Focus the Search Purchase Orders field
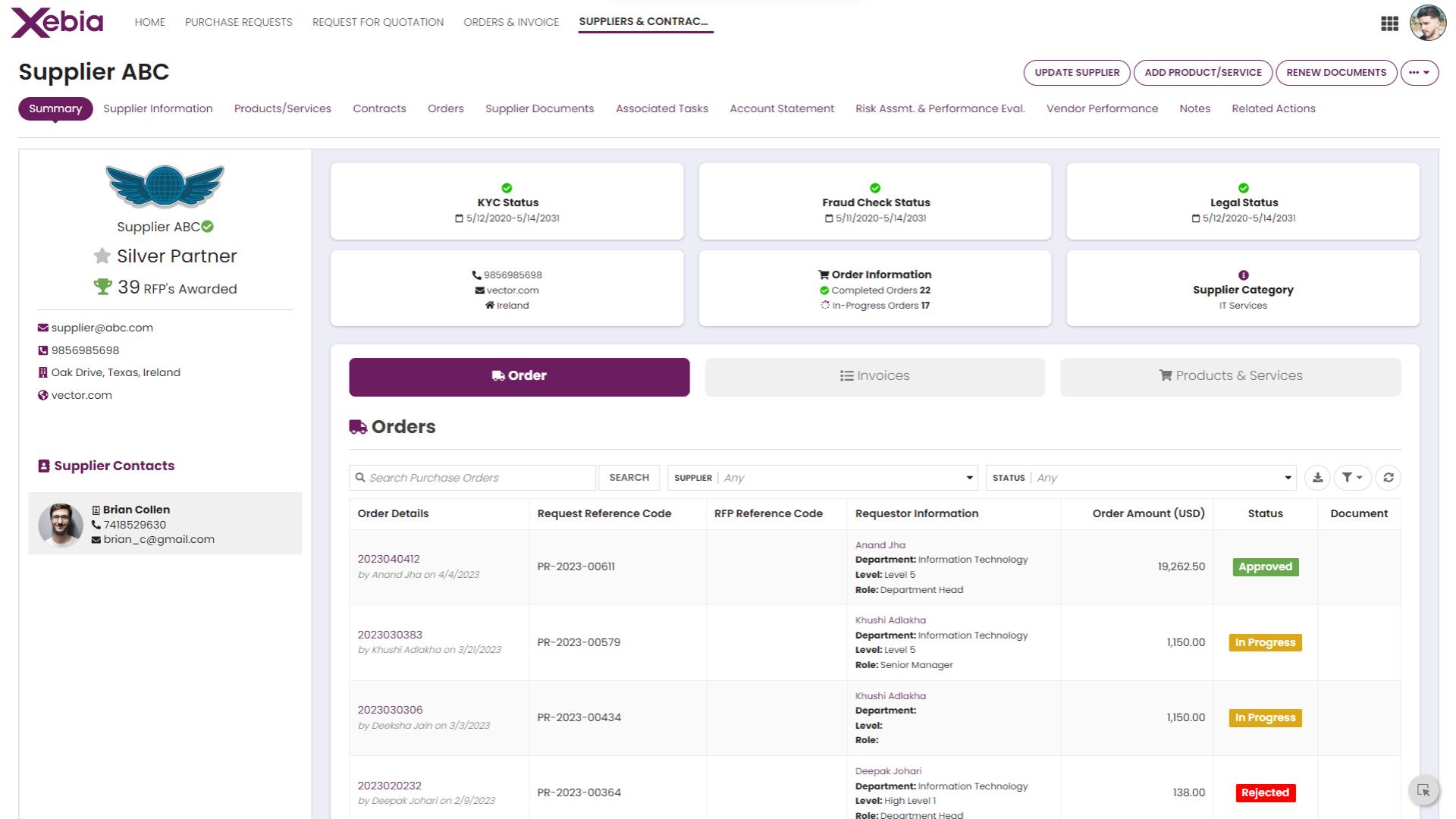The width and height of the screenshot is (1456, 819). [x=472, y=478]
